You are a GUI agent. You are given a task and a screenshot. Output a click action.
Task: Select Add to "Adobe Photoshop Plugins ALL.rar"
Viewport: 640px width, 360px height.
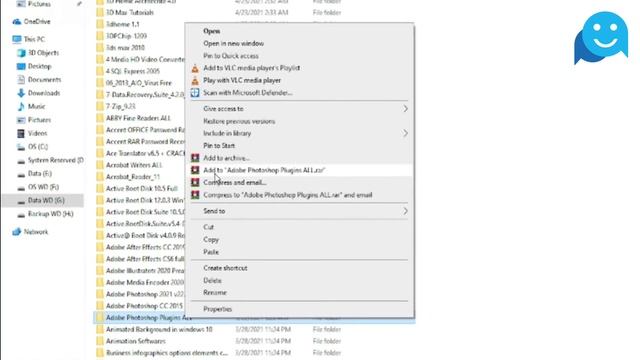264,170
